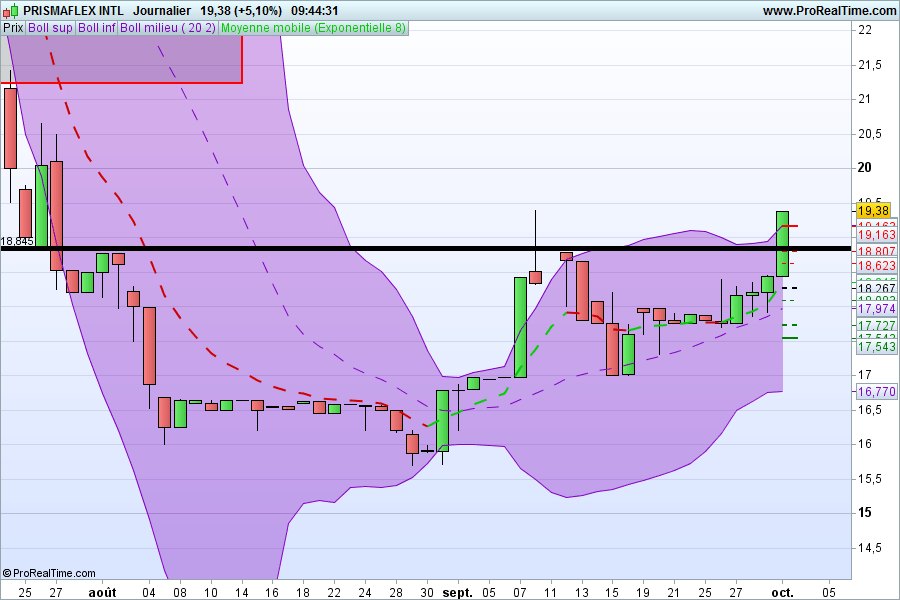Select the Boll inf legend tab

(96, 28)
